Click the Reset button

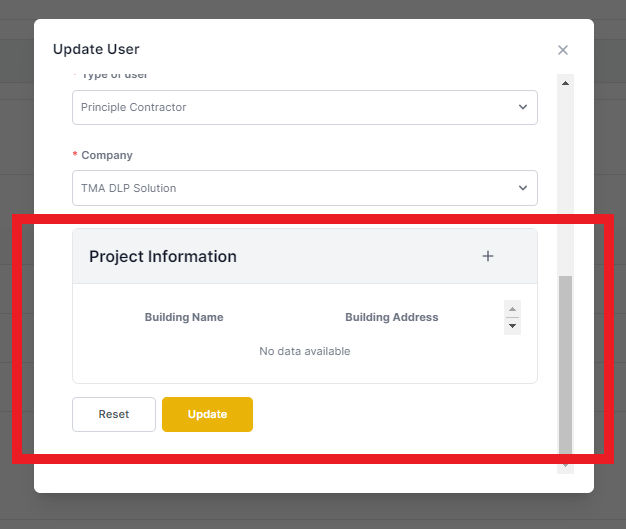pyautogui.click(x=114, y=414)
